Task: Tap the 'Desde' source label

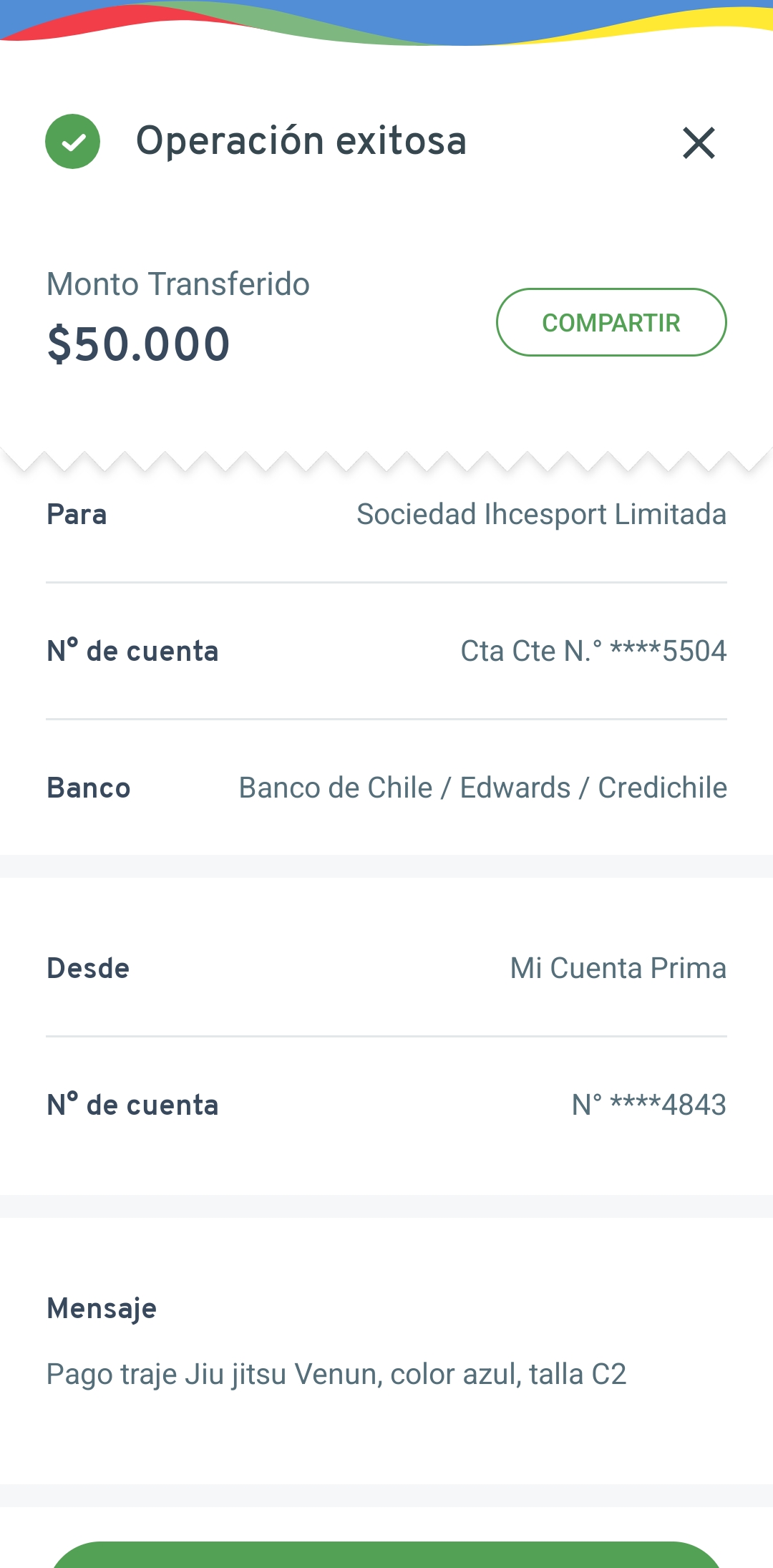Action: click(88, 969)
